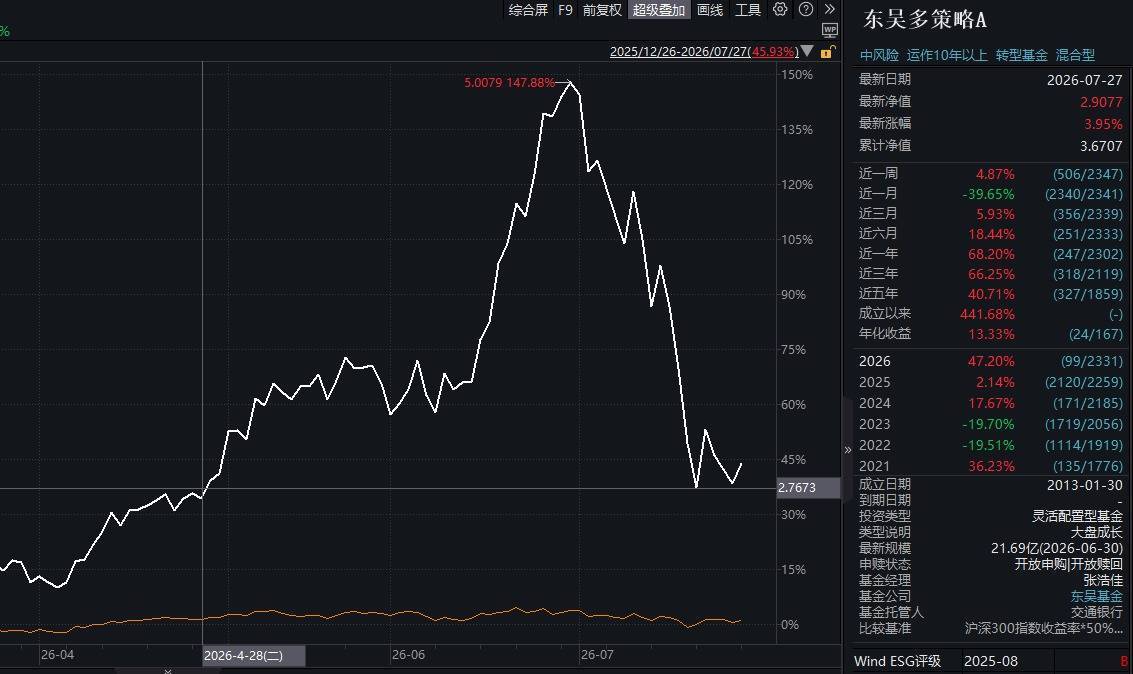
Task: Open the chart settings gear icon
Action: (x=780, y=9)
